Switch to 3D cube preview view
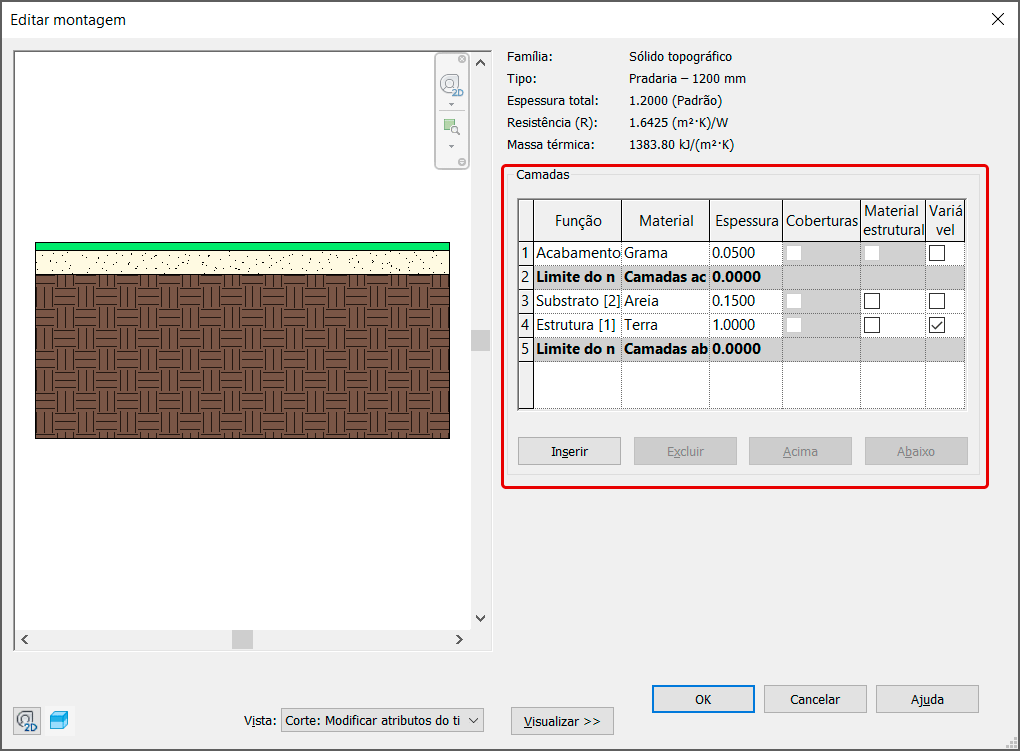1020x751 pixels. pyautogui.click(x=60, y=721)
